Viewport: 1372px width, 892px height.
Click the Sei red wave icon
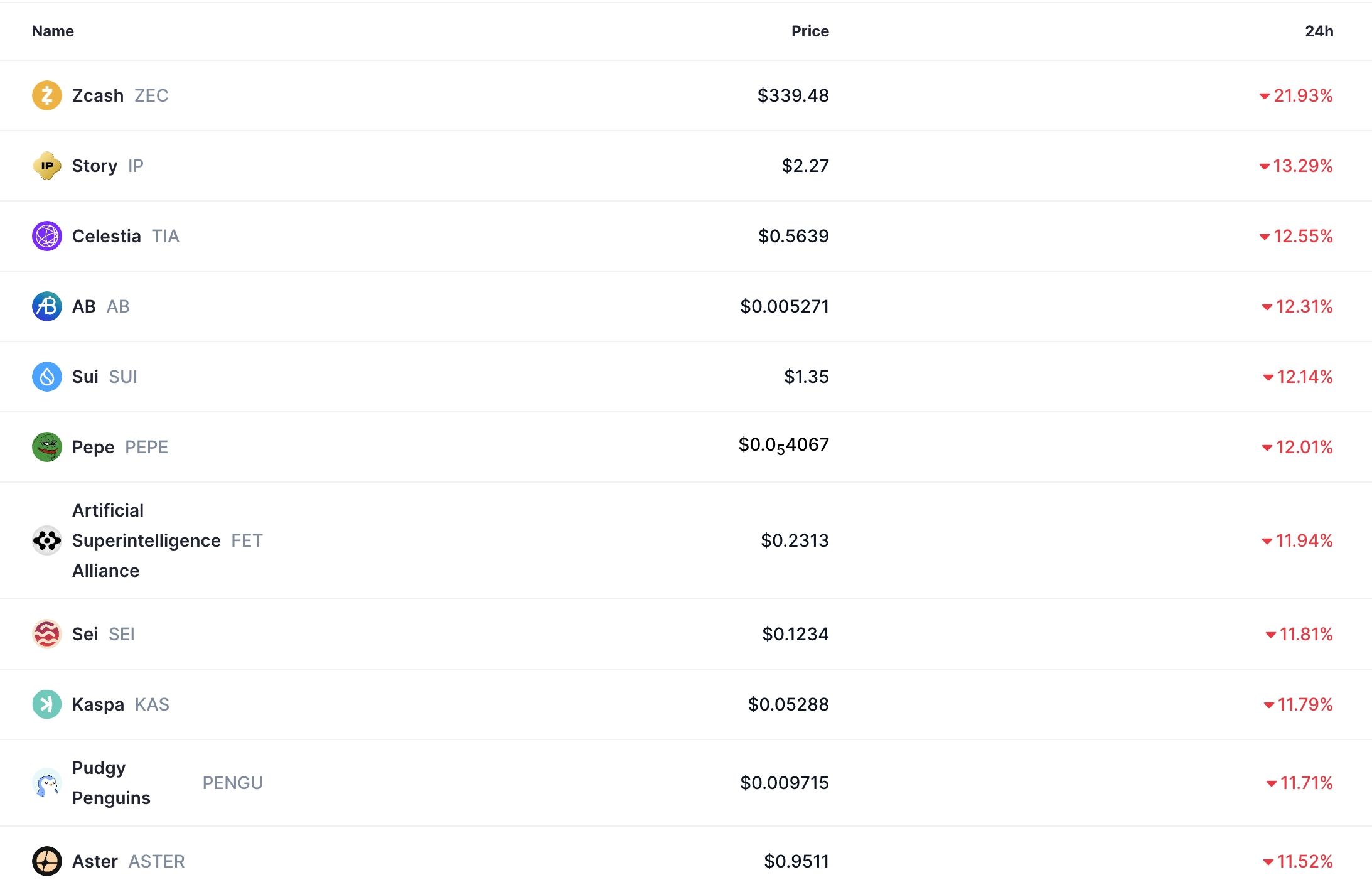tap(47, 634)
